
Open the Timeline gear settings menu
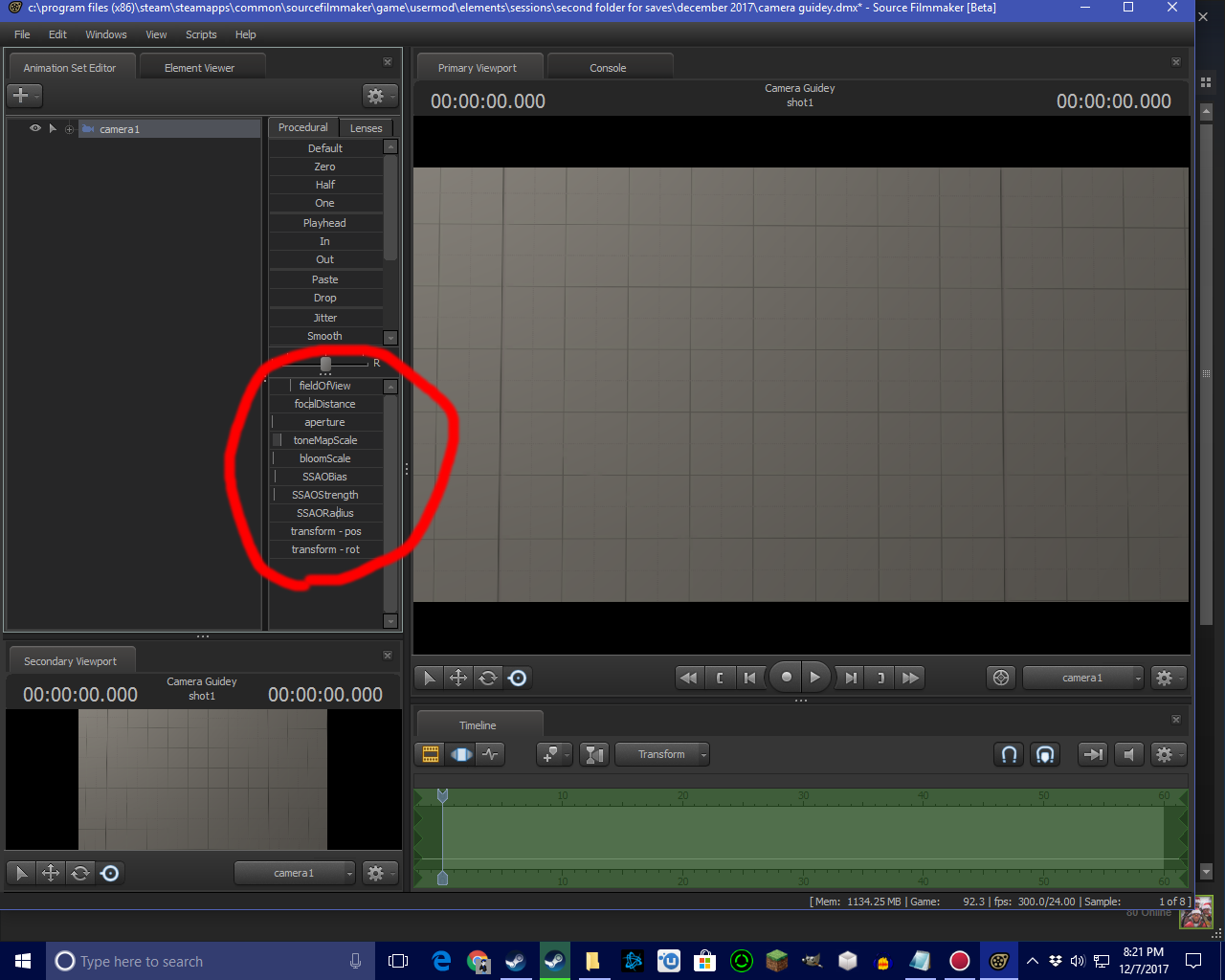1169,754
